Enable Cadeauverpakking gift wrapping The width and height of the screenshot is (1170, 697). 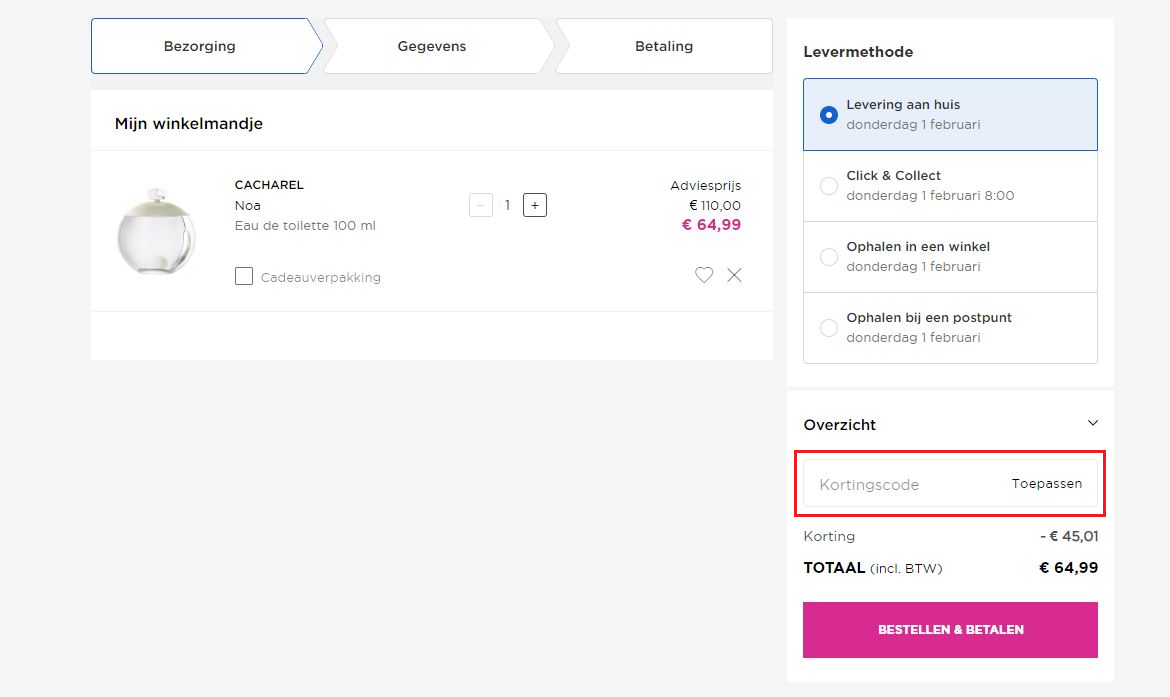[x=243, y=276]
